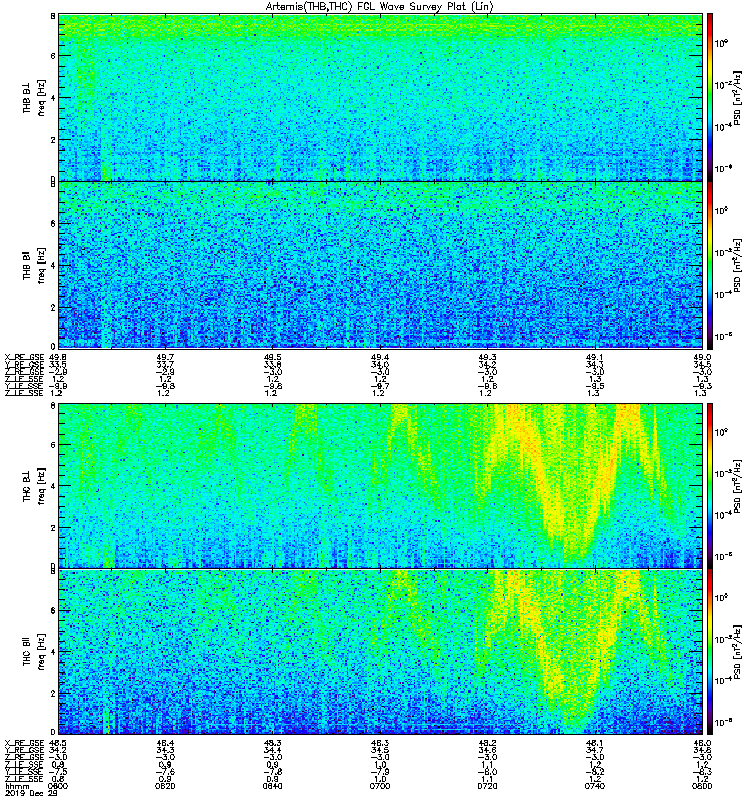Click the X_RE_GSE value 48.0
The height and width of the screenshot is (800, 750).
[x=702, y=743]
